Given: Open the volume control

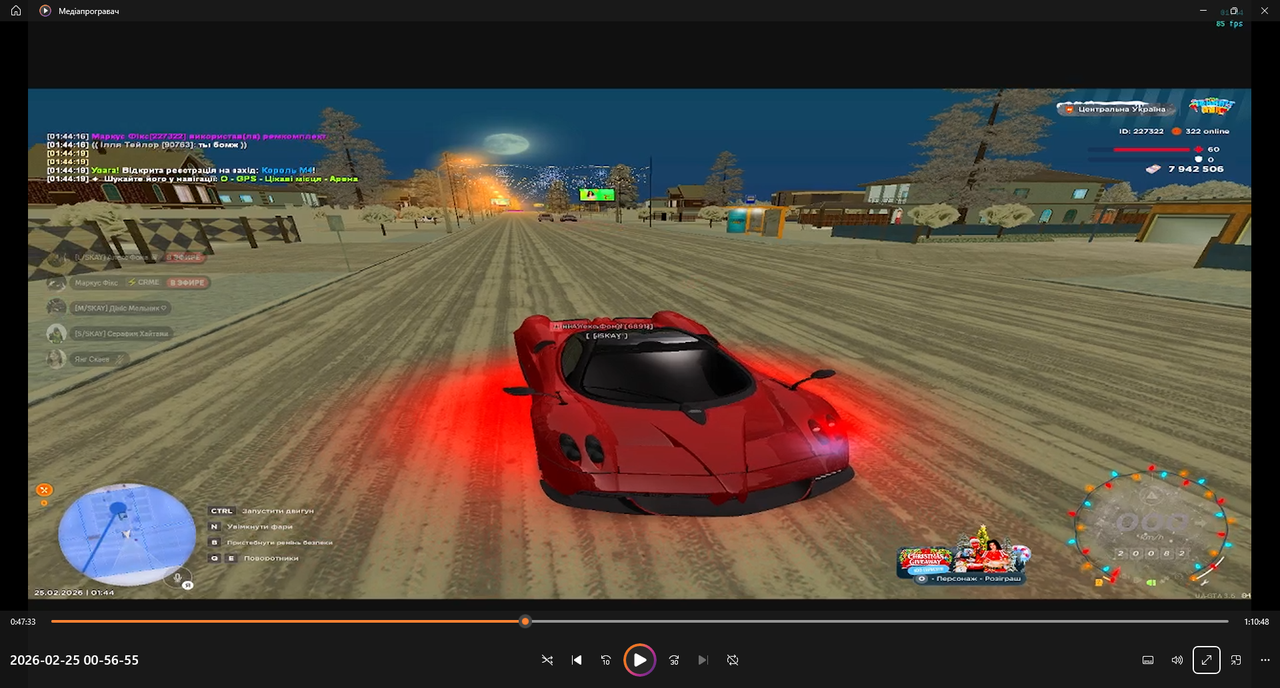Looking at the screenshot, I should point(1177,660).
